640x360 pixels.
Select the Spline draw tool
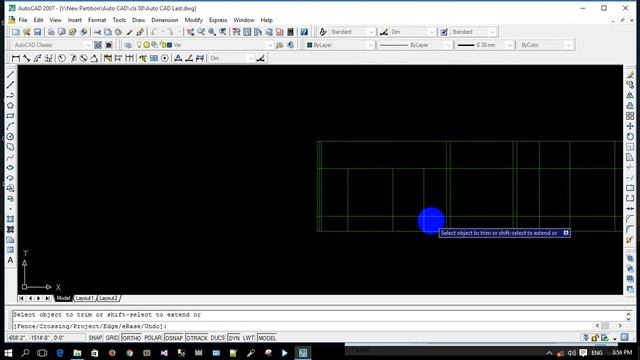click(x=10, y=157)
